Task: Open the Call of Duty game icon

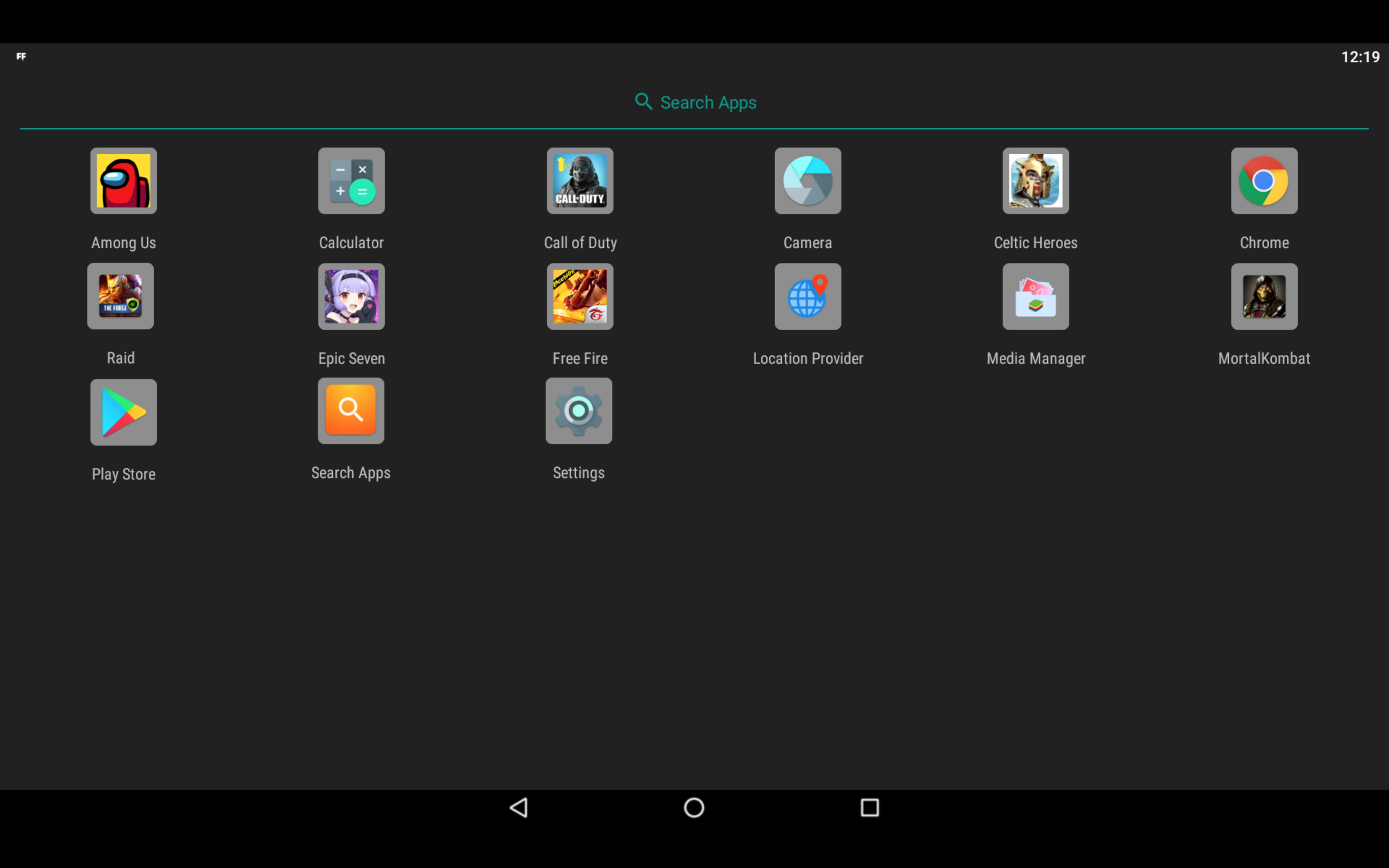Action: tap(580, 181)
